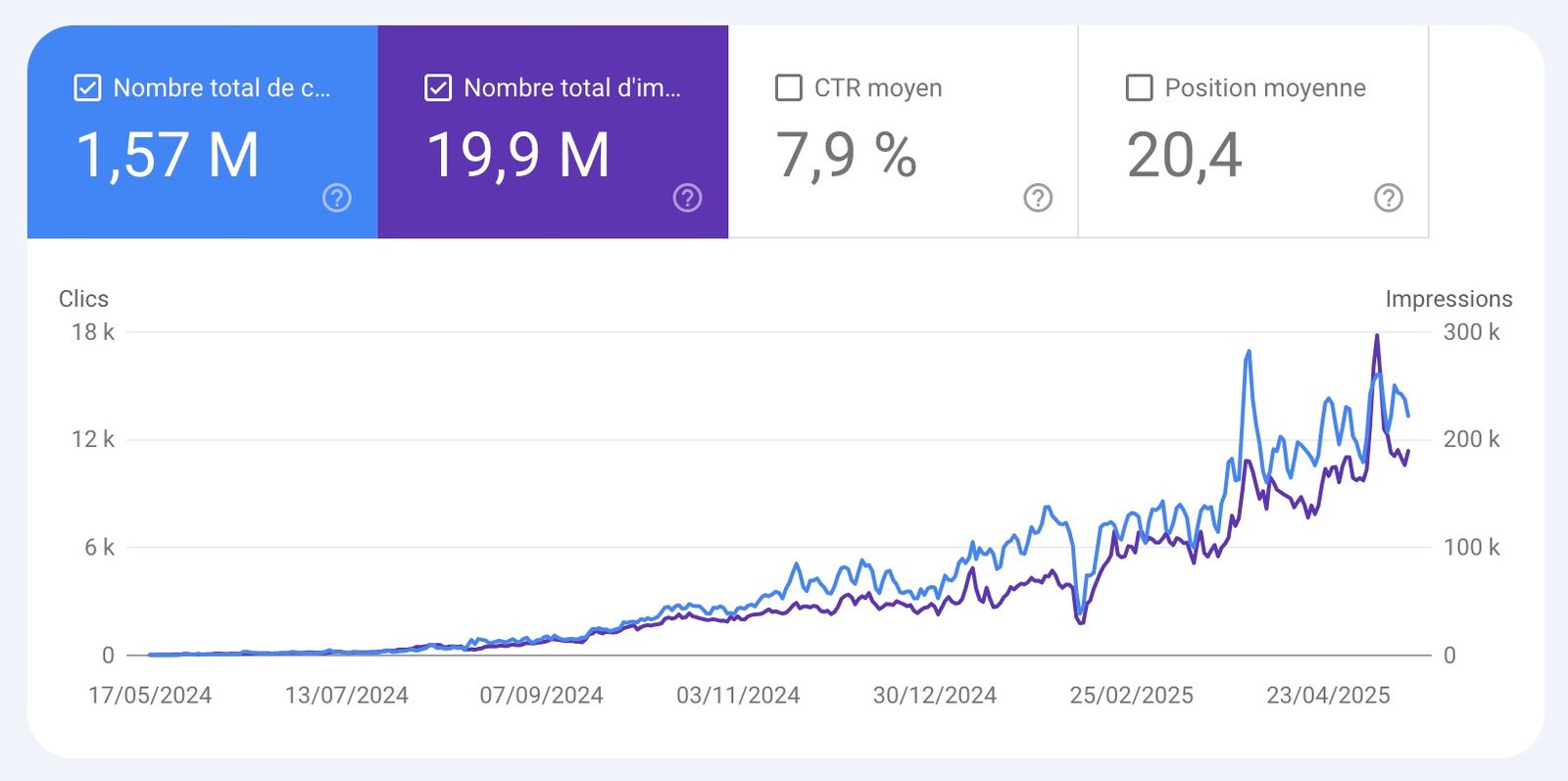Click the 20,4 average position value
1568x781 pixels.
coord(1184,155)
